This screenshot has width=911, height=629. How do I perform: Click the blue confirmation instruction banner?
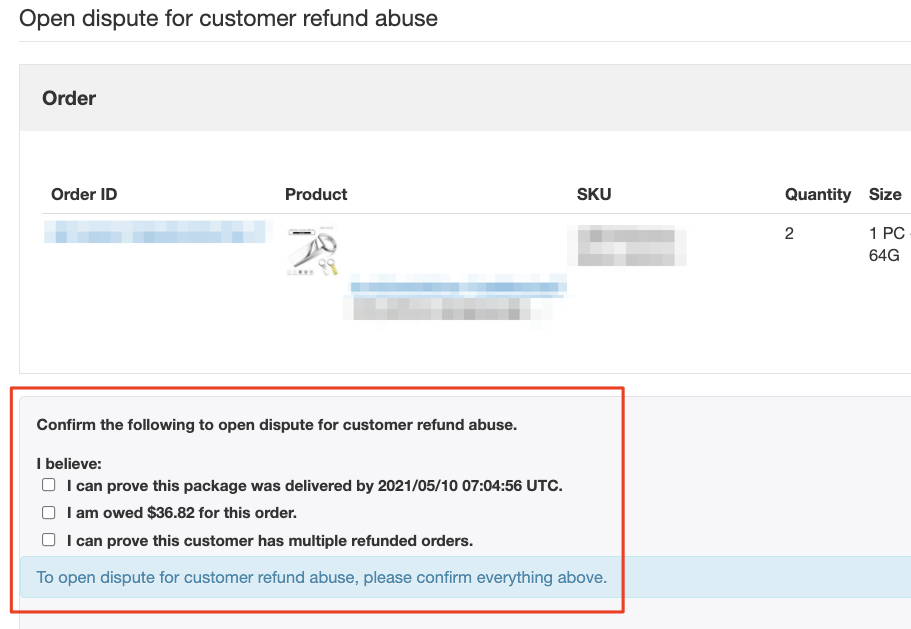[322, 577]
